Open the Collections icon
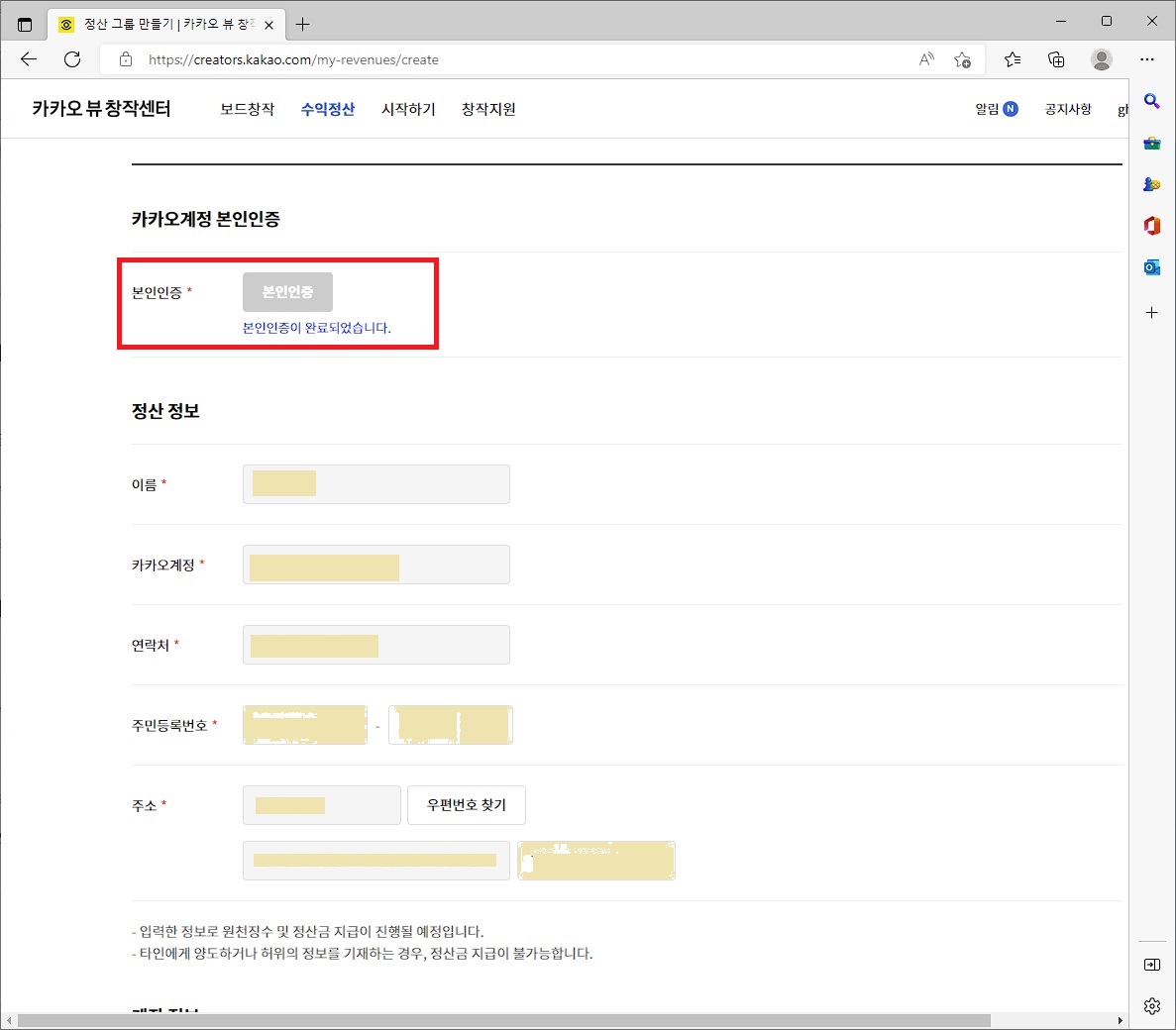Image resolution: width=1176 pixels, height=1030 pixels. 1056,59
